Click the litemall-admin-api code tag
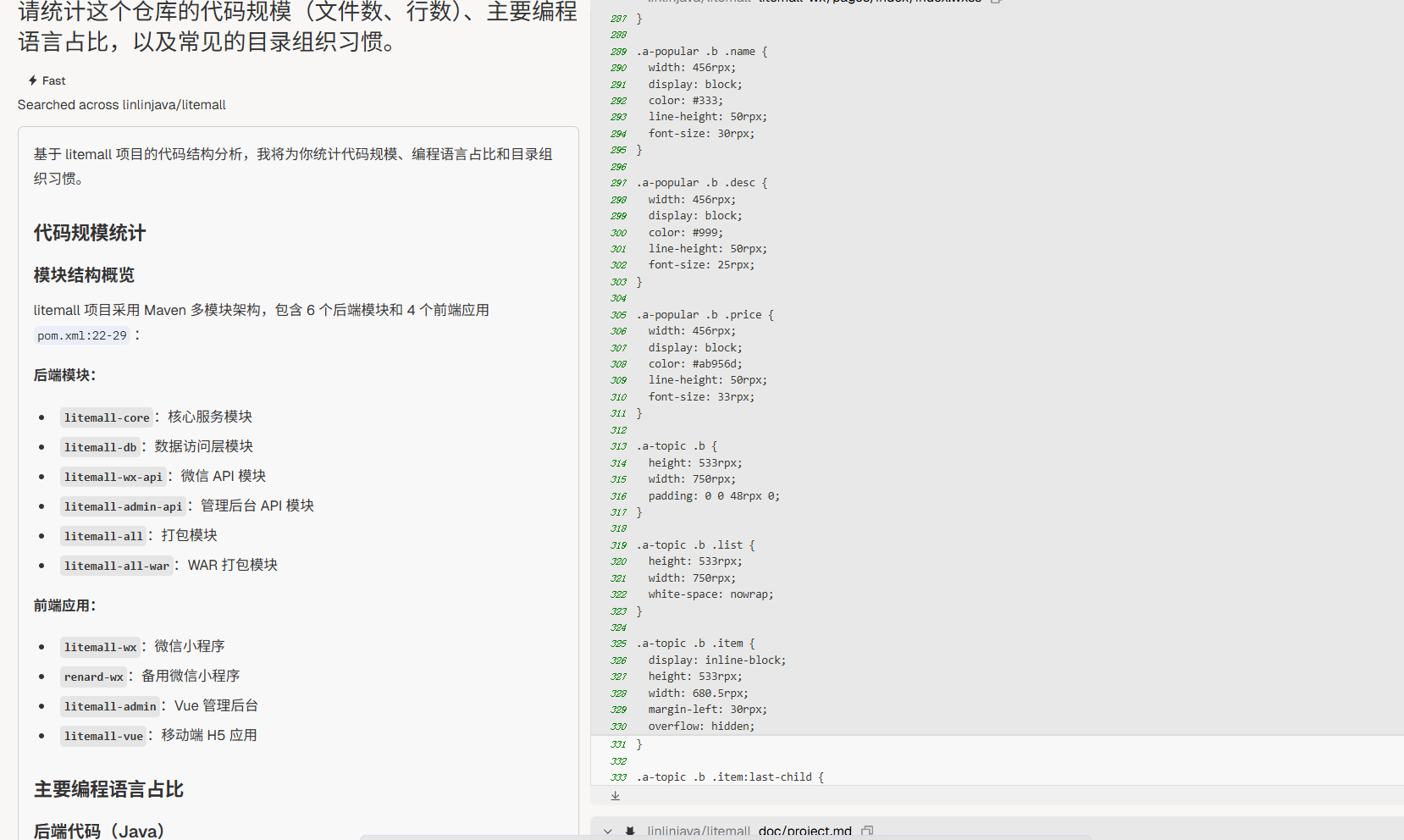The height and width of the screenshot is (840, 1404). (123, 506)
